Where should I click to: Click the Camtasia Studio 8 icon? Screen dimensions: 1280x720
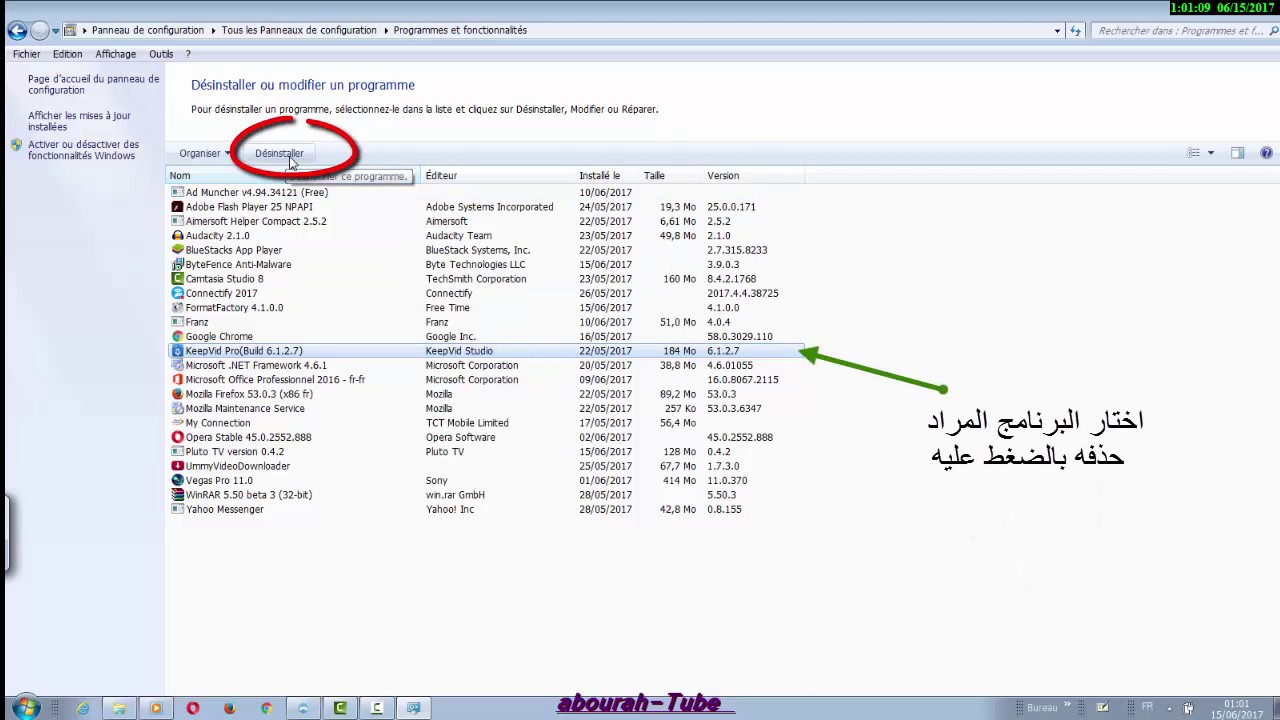(x=177, y=279)
